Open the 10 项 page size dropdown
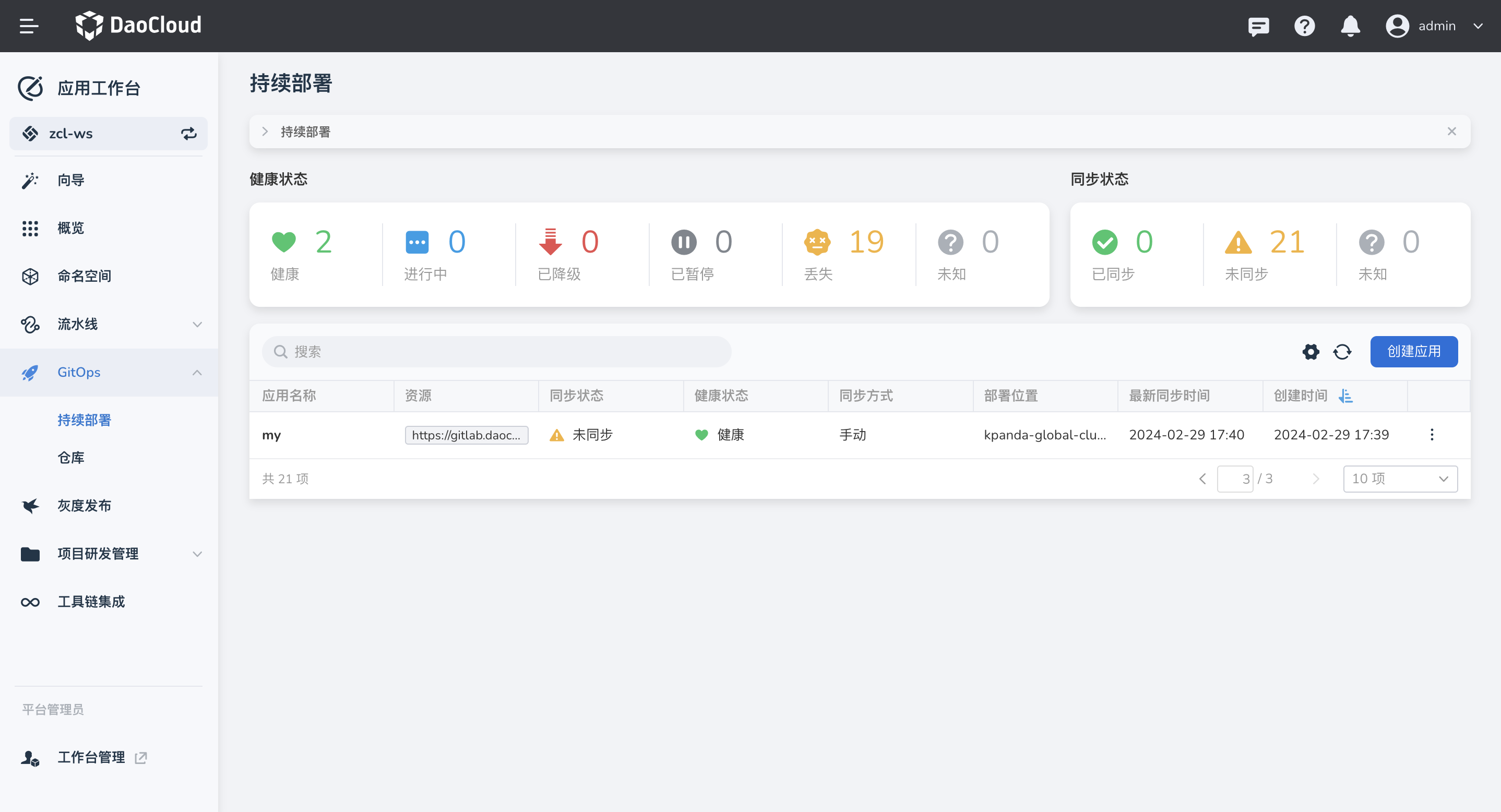1501x812 pixels. (1400, 478)
